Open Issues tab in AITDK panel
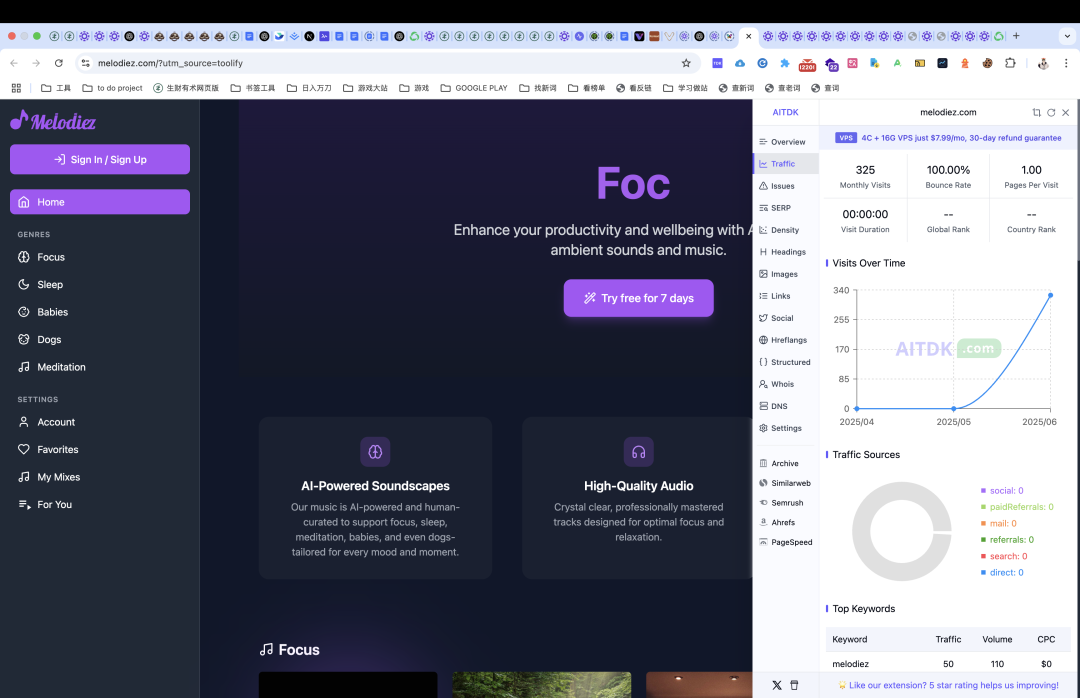The width and height of the screenshot is (1080, 698). pyautogui.click(x=785, y=186)
